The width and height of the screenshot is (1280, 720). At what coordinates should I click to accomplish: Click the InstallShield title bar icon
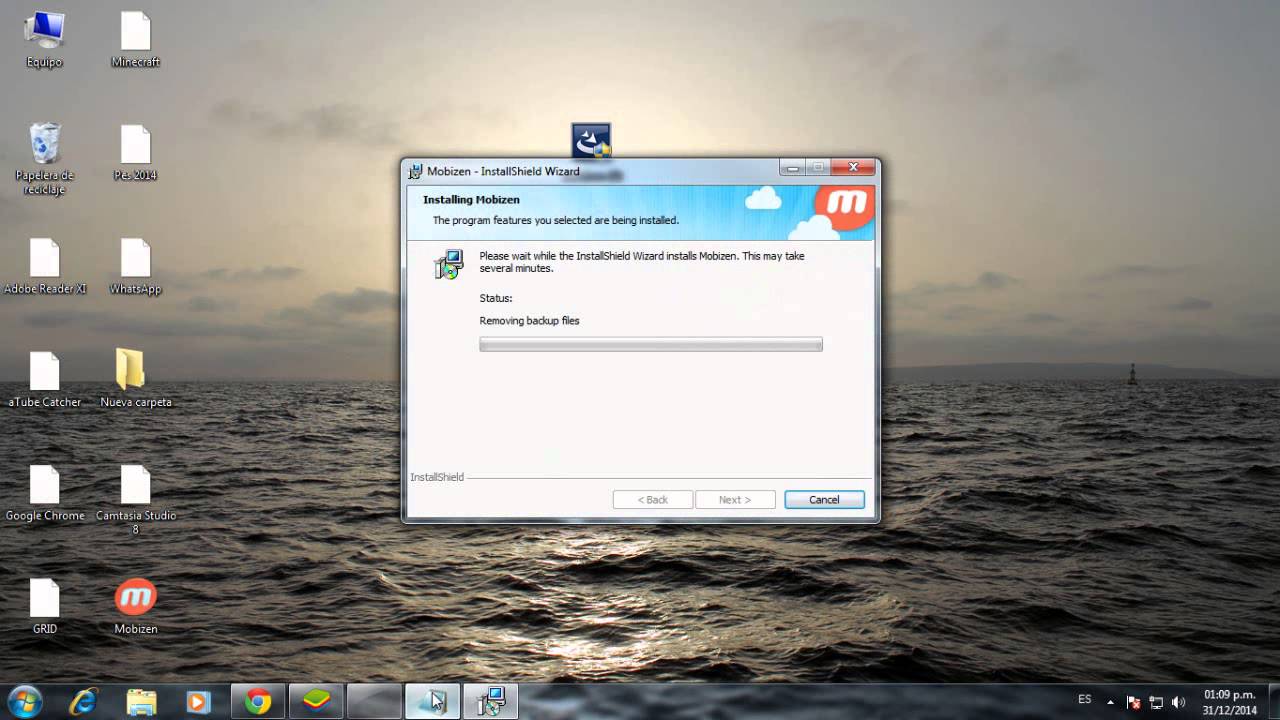[416, 171]
